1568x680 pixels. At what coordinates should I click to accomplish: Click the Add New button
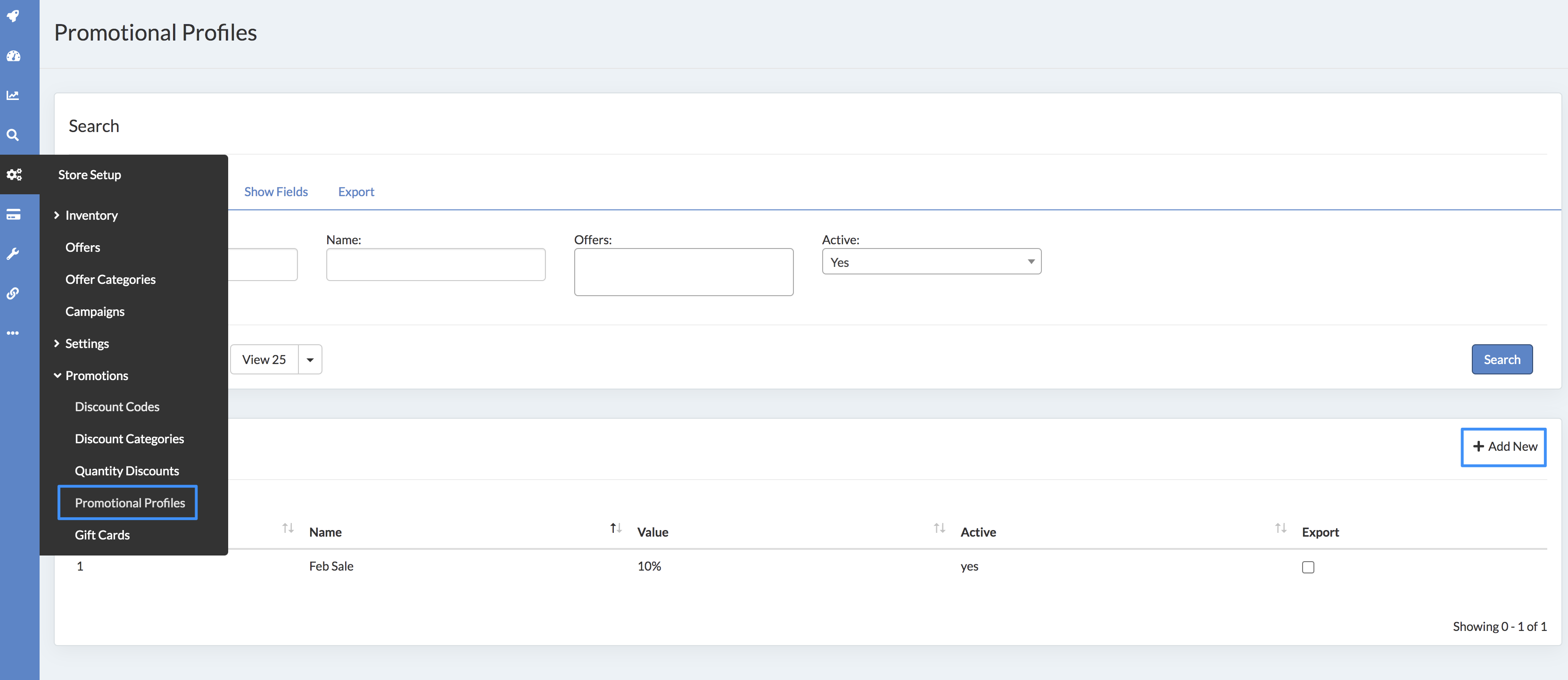click(1503, 447)
